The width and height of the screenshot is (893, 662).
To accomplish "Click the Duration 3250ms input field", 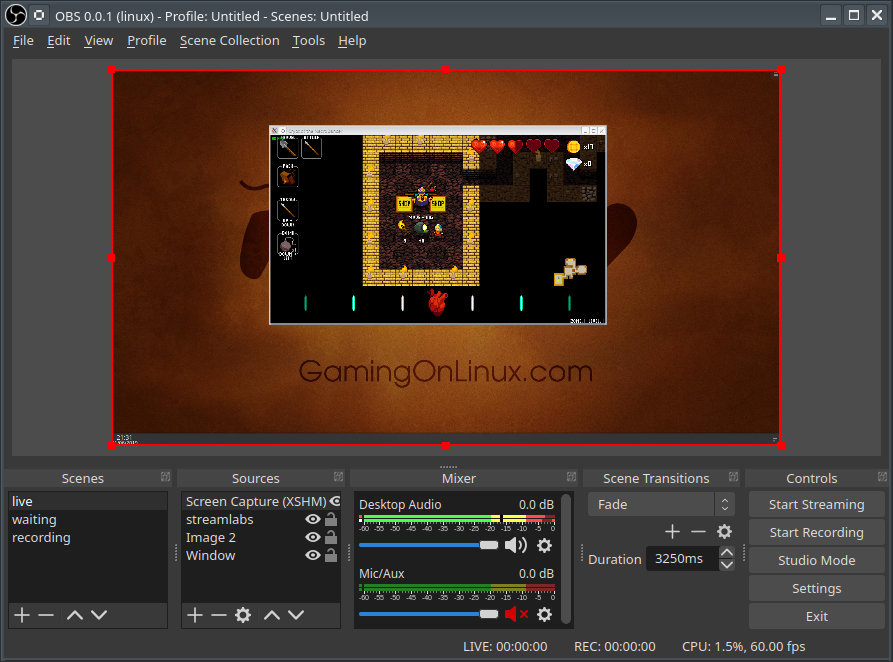I will click(682, 558).
